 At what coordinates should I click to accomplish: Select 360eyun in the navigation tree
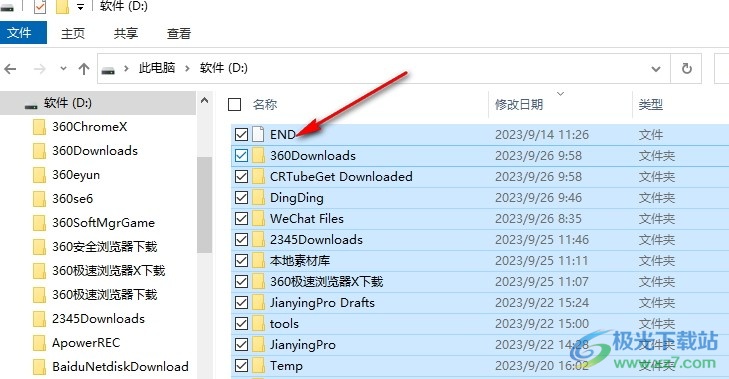76,175
